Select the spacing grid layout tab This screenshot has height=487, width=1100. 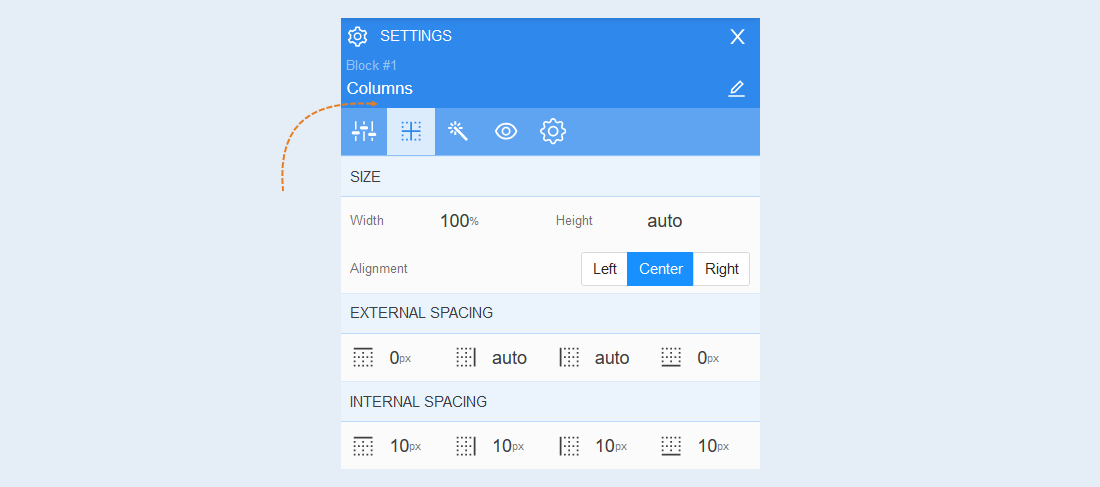pos(411,131)
